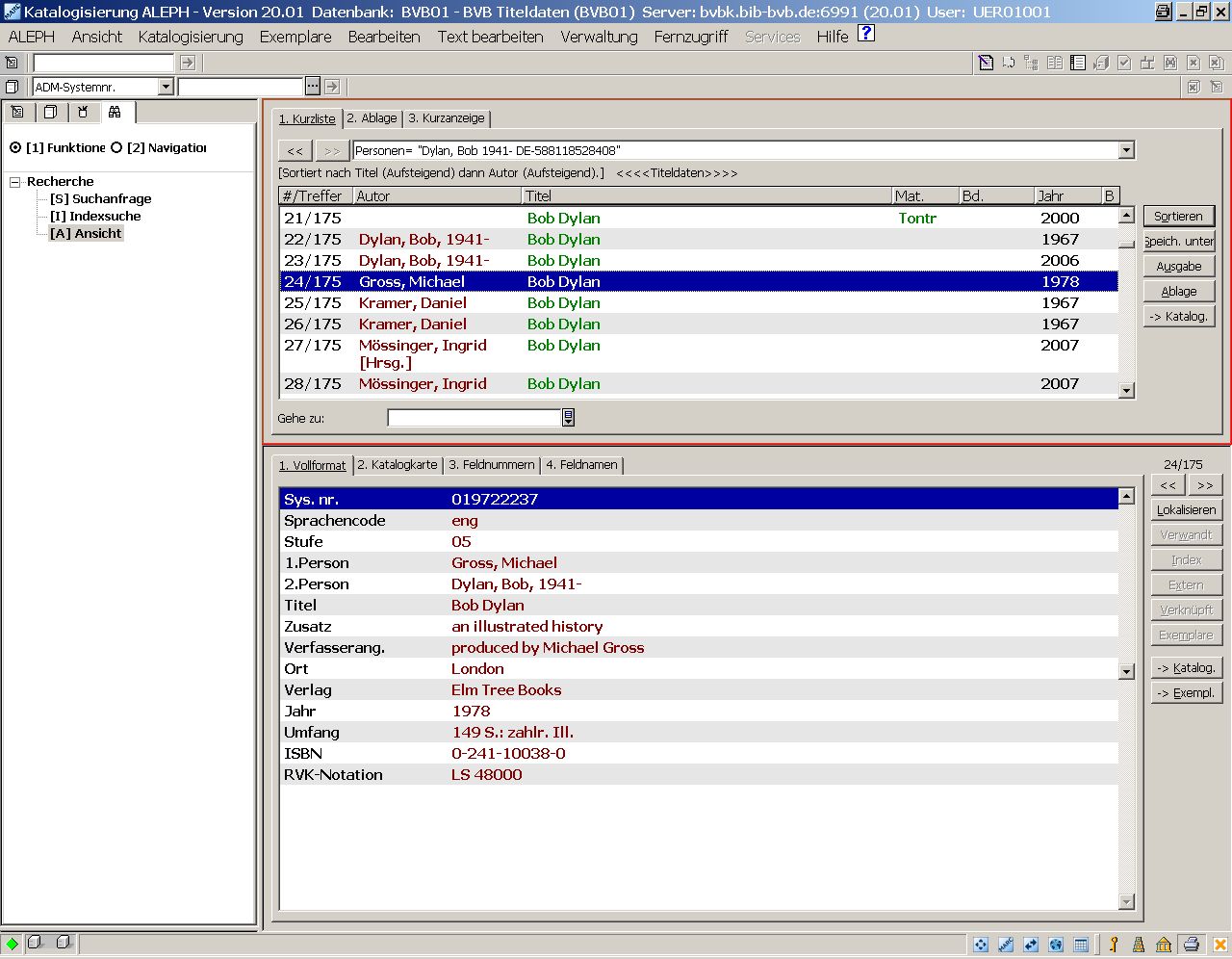Screen dimensions: 1232x959
Task: Click the Sortieren button
Action: 1178,217
